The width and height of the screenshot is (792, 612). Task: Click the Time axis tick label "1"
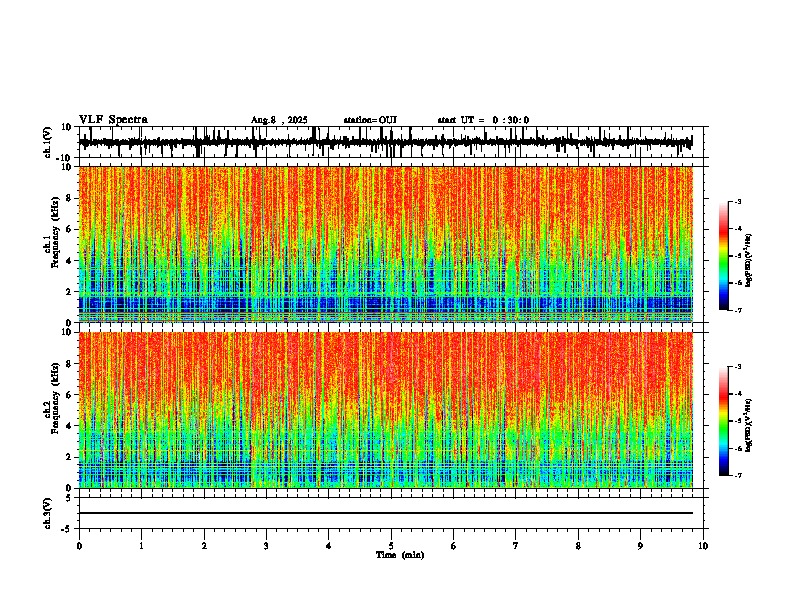[x=141, y=546]
